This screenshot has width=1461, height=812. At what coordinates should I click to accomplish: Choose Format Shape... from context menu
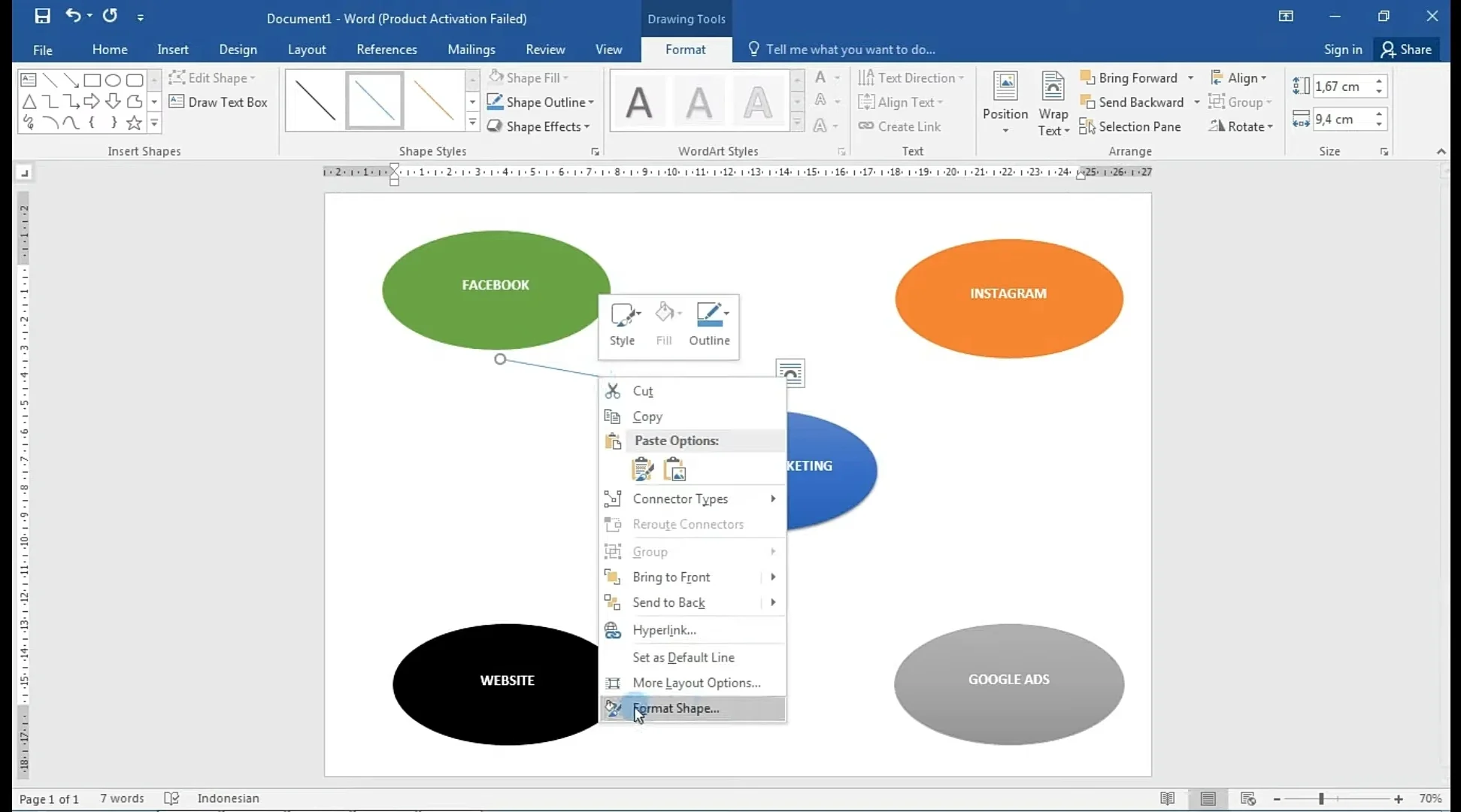[693, 708]
